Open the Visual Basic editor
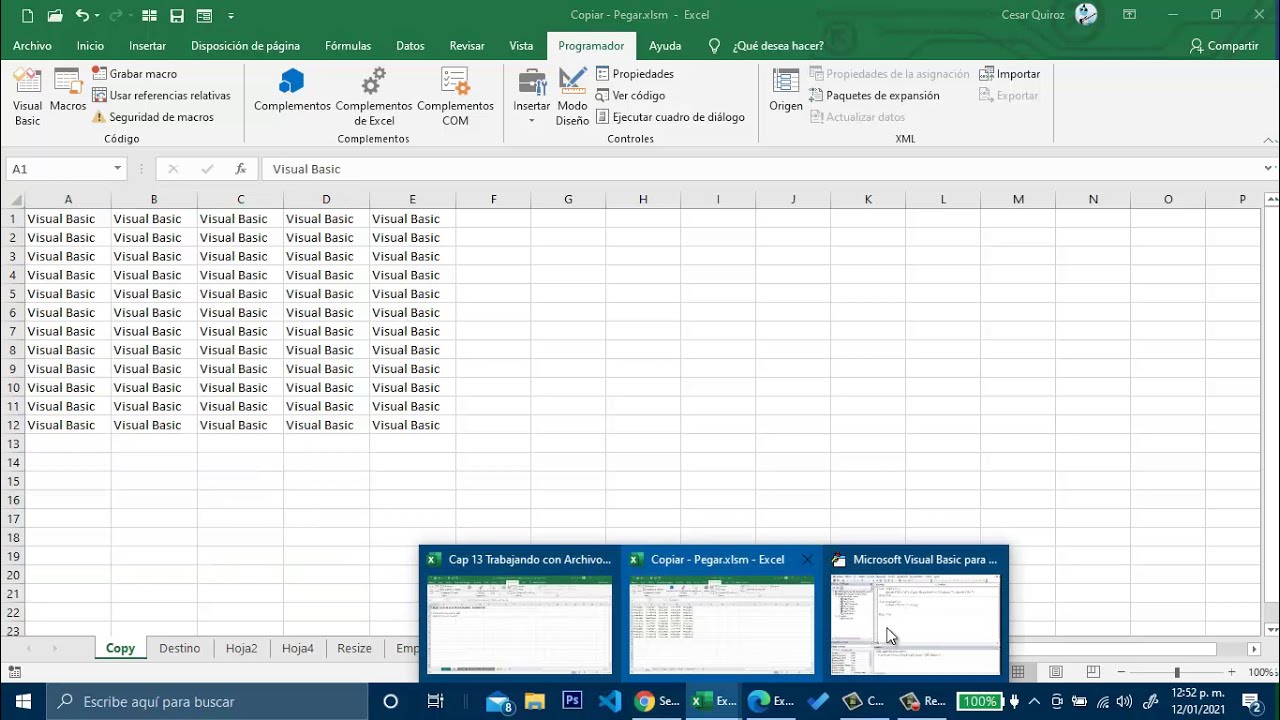 [x=27, y=97]
